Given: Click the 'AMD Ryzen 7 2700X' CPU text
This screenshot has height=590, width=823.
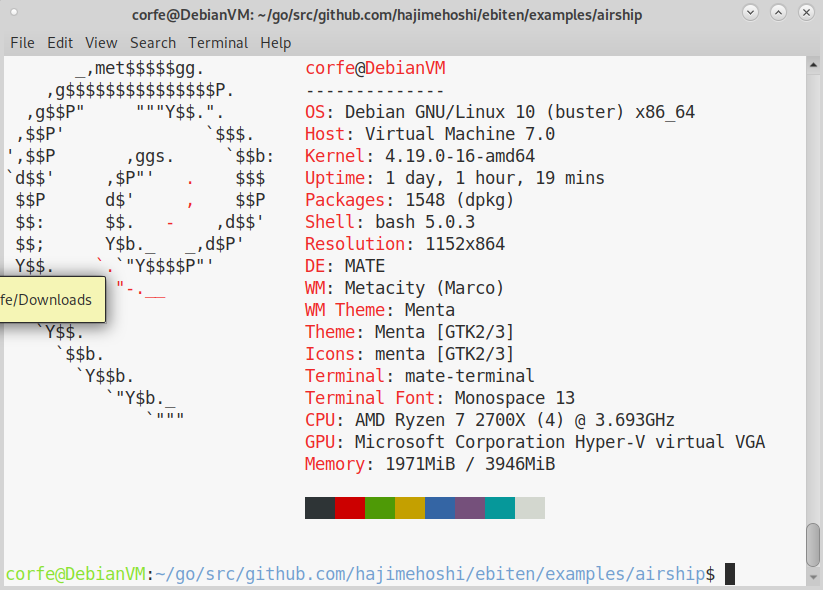Looking at the screenshot, I should tap(440, 420).
